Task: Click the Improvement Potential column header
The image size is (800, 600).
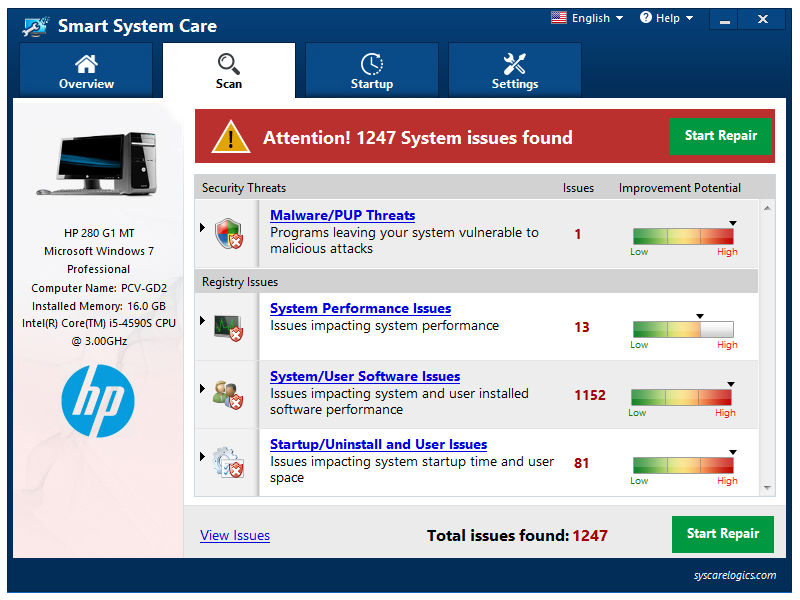Action: (x=680, y=188)
